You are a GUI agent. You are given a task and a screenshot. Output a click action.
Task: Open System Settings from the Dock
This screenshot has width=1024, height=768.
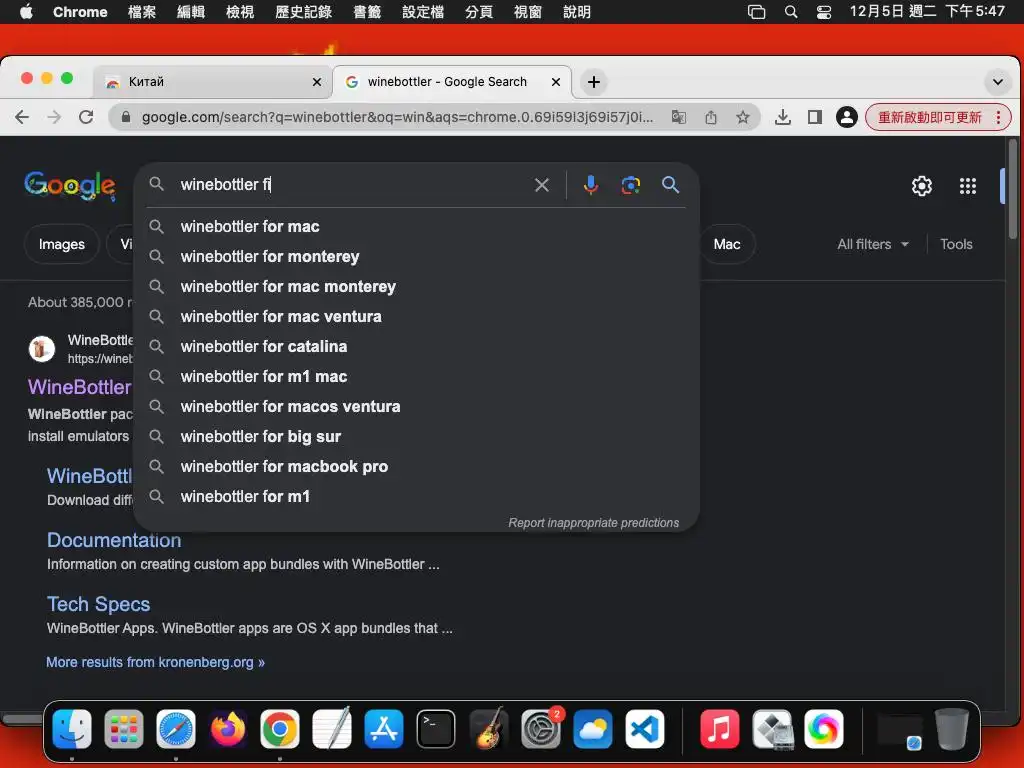541,729
